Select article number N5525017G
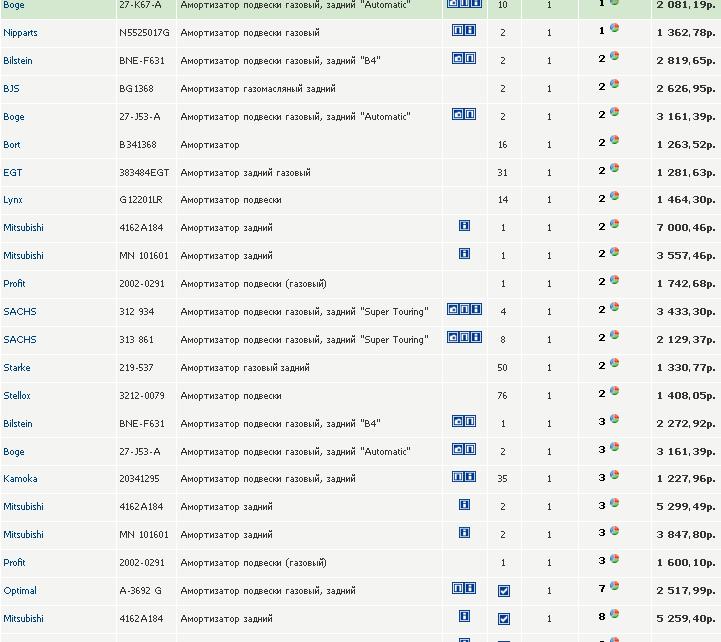Image resolution: width=721 pixels, height=642 pixels. point(144,33)
